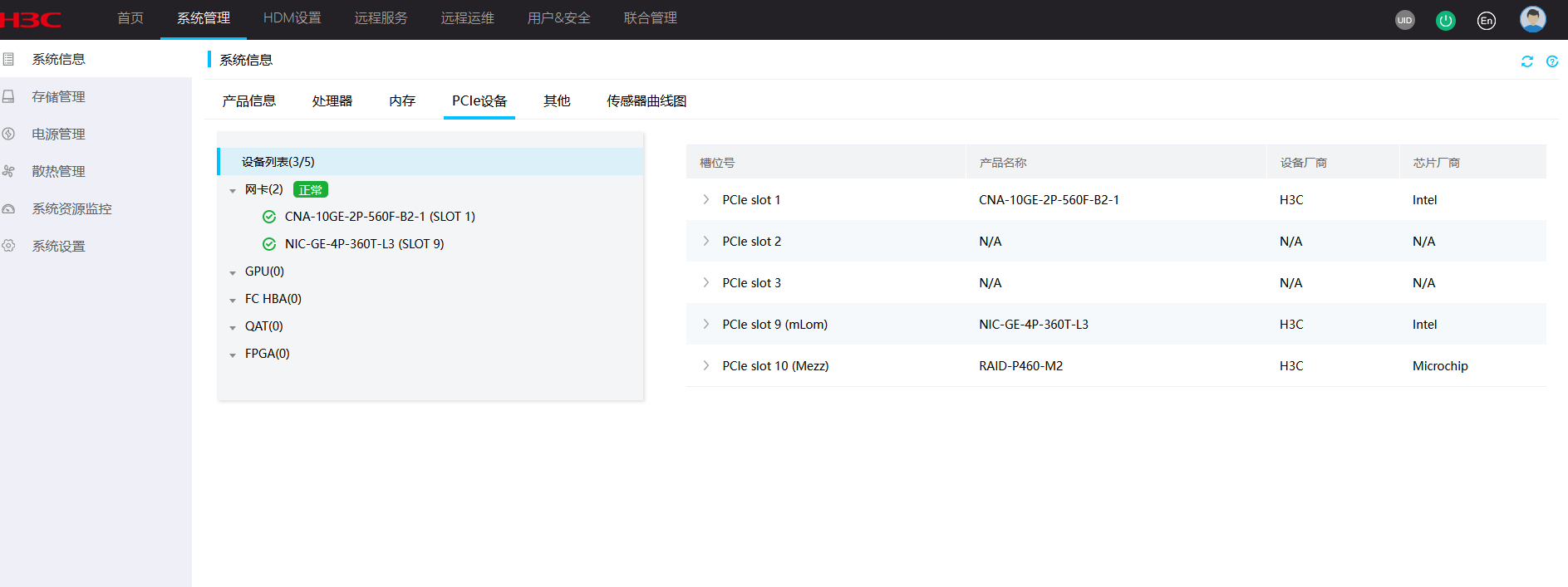The width and height of the screenshot is (1568, 587).
Task: Click the H3C vendor cell for PCIe slot 10
Action: [1291, 366]
